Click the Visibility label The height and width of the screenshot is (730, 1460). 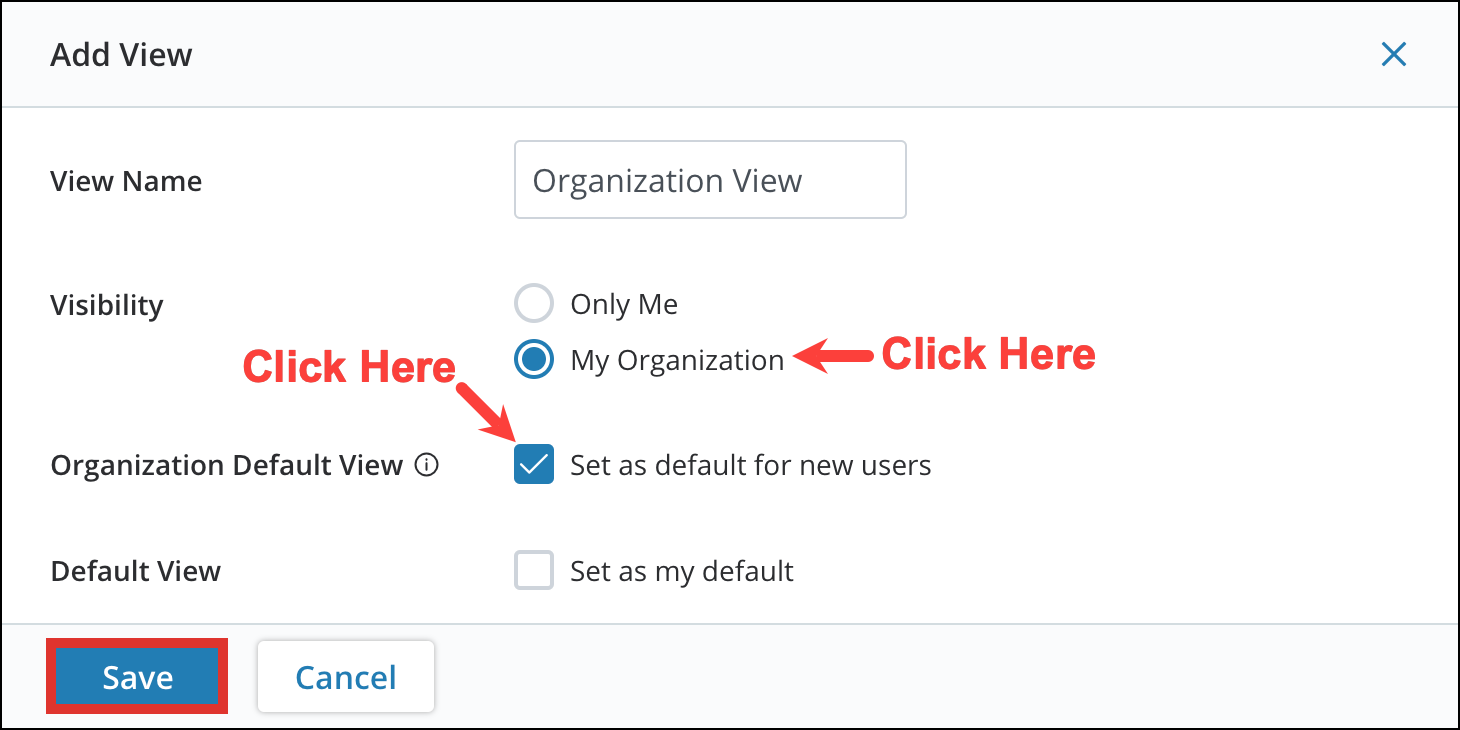tap(106, 304)
